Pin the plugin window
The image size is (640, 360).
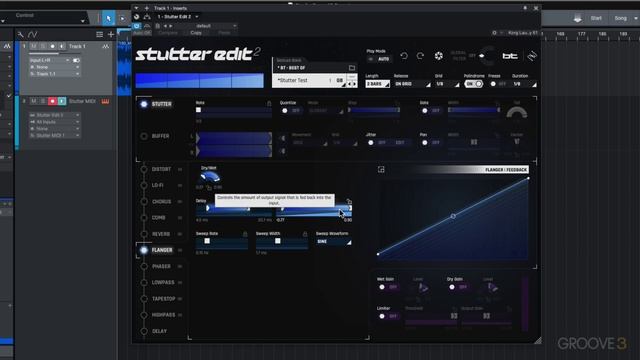click(525, 8)
